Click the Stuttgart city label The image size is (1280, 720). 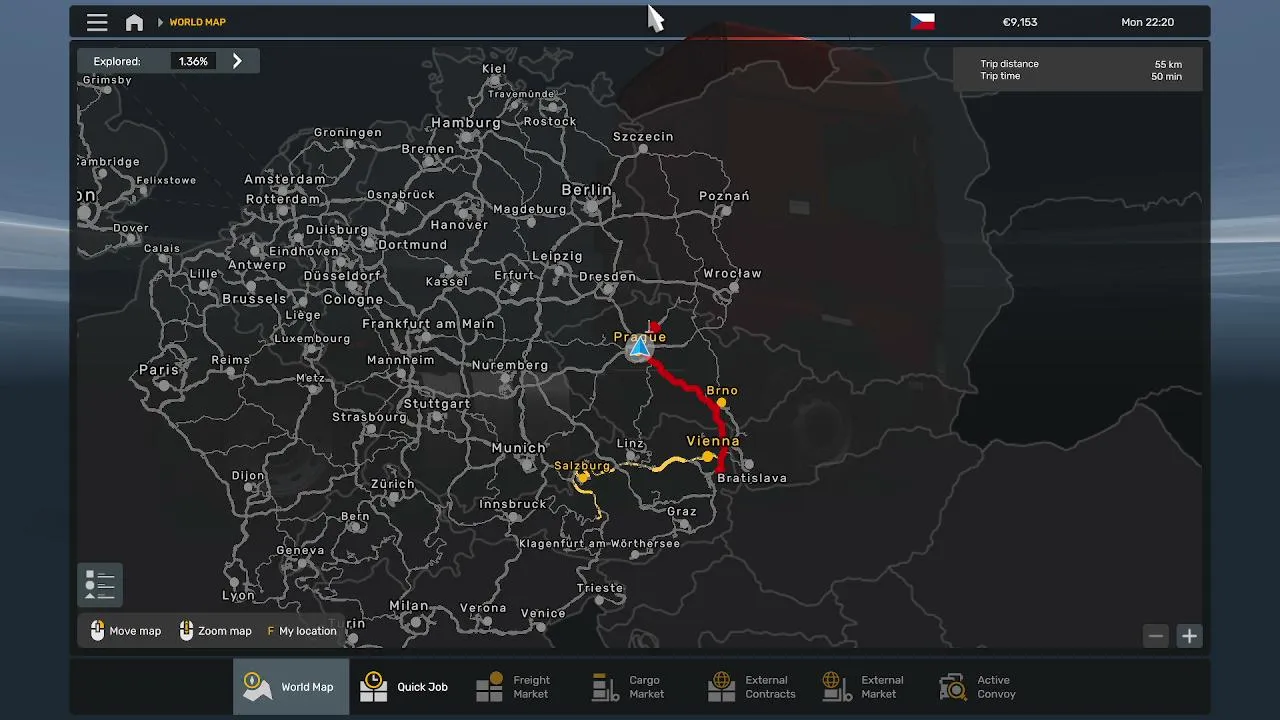pyautogui.click(x=436, y=404)
